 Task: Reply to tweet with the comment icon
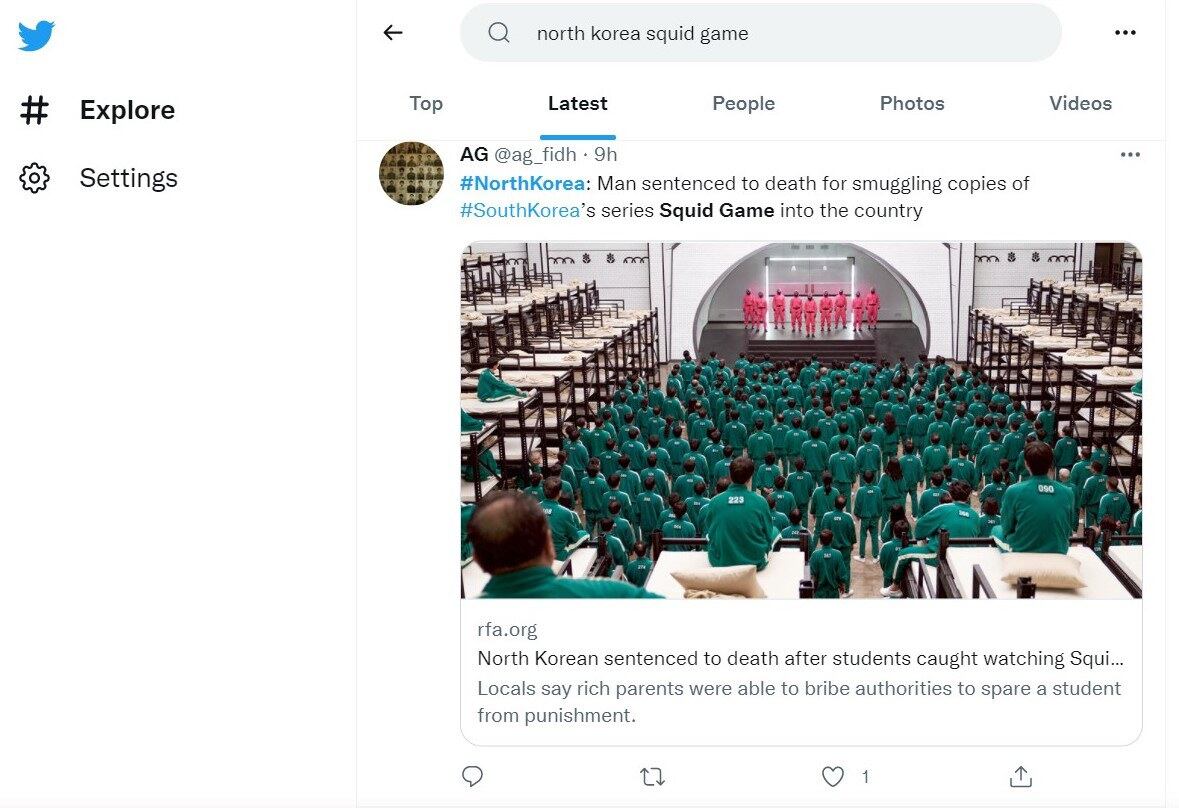click(x=473, y=776)
